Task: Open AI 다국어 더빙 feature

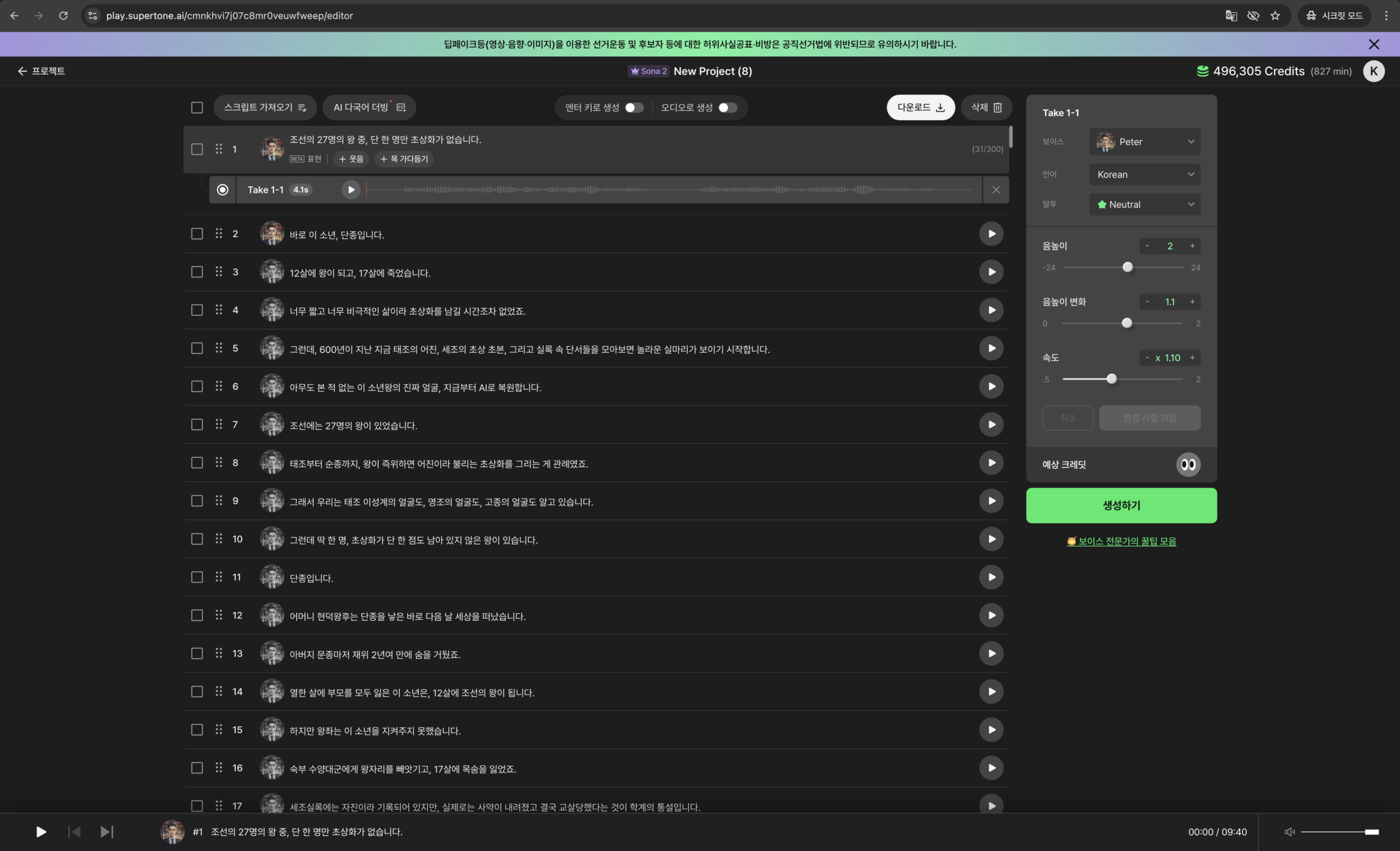Action: [369, 108]
